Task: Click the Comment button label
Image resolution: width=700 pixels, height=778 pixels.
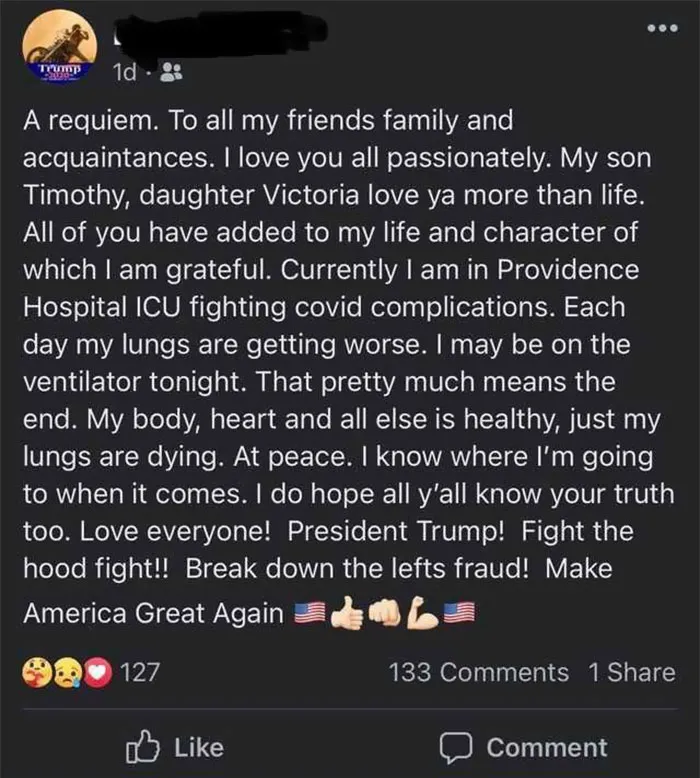Action: (x=547, y=747)
